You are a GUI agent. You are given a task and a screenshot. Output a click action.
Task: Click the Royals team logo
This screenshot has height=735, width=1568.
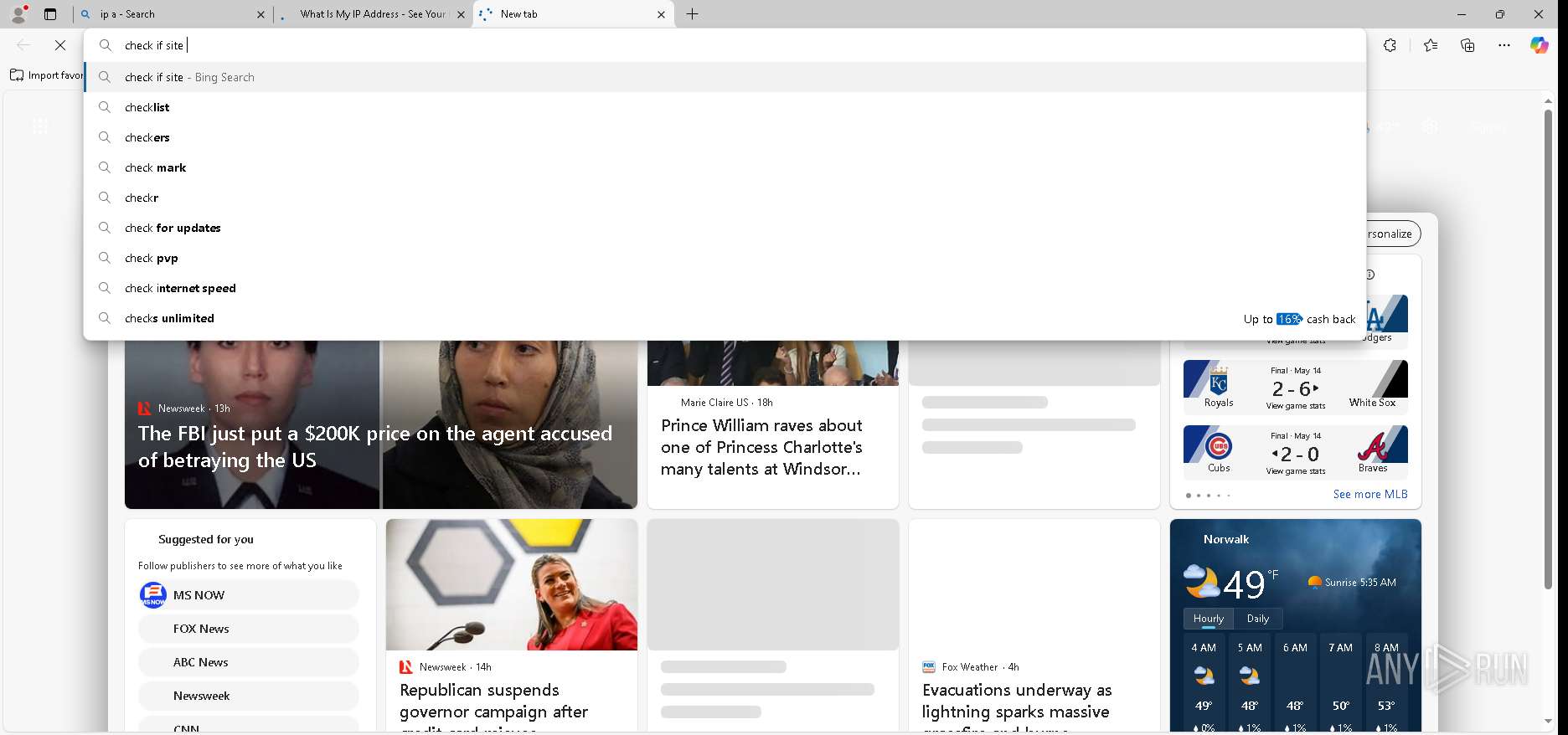[1219, 381]
